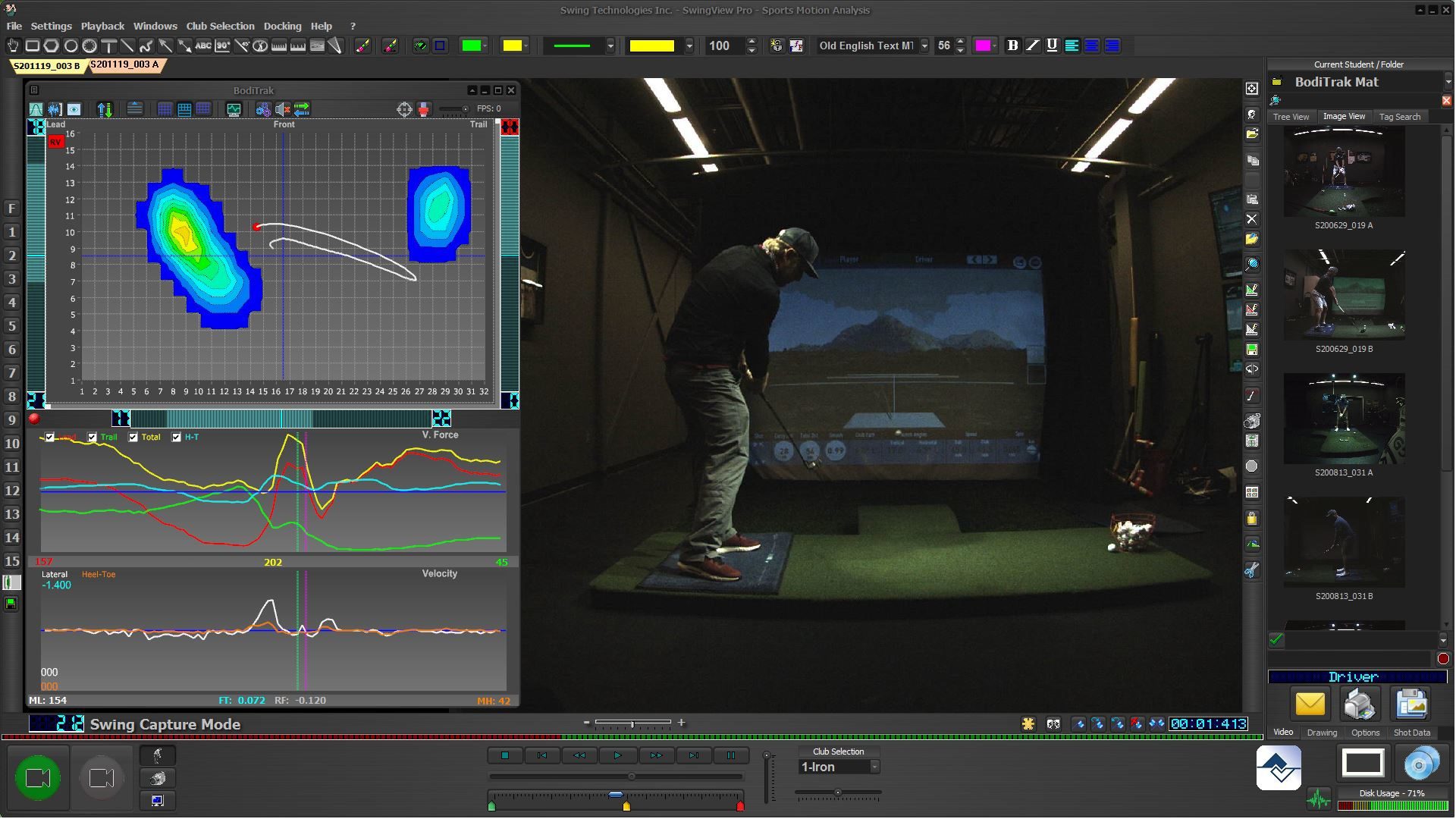Open the Club Selection menu
The image size is (1456, 819).
pos(221,26)
